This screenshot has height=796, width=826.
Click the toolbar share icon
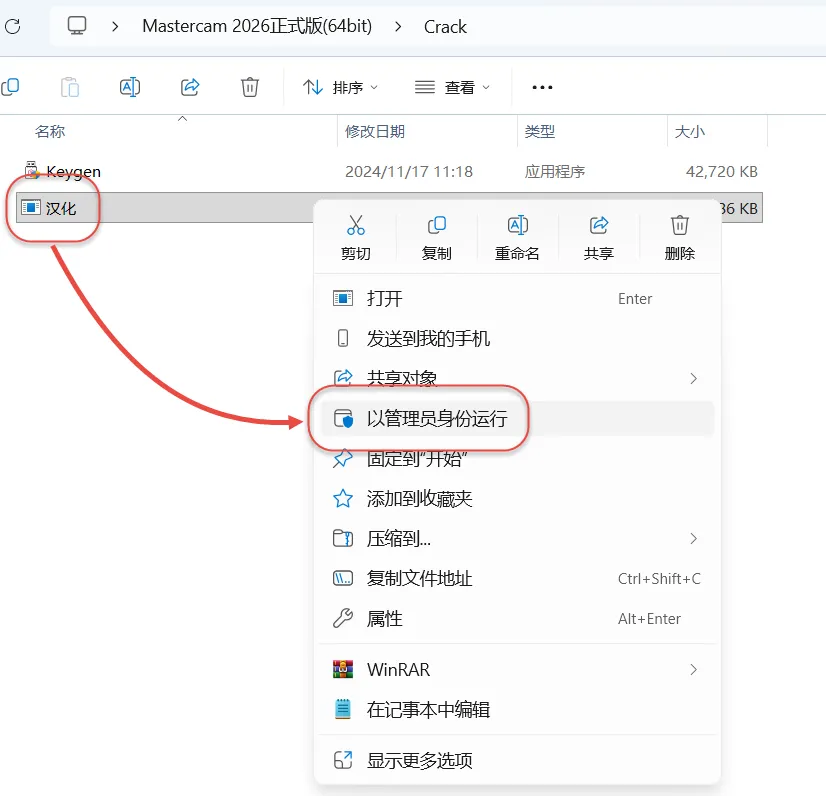[x=190, y=87]
